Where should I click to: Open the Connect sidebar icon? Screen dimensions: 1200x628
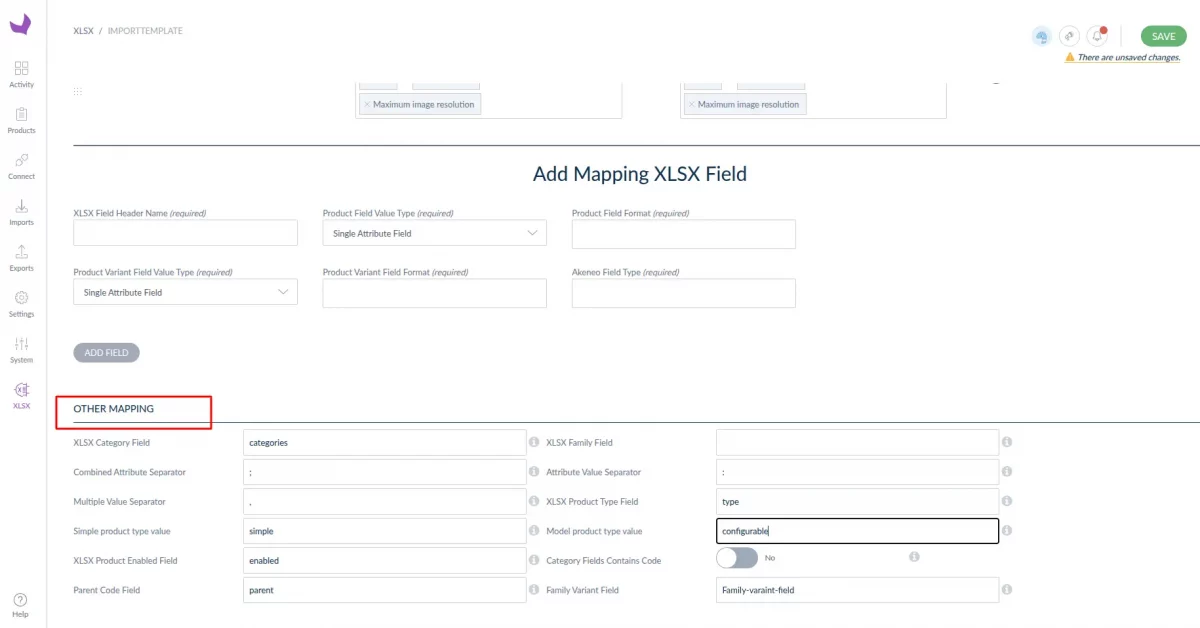pyautogui.click(x=21, y=165)
